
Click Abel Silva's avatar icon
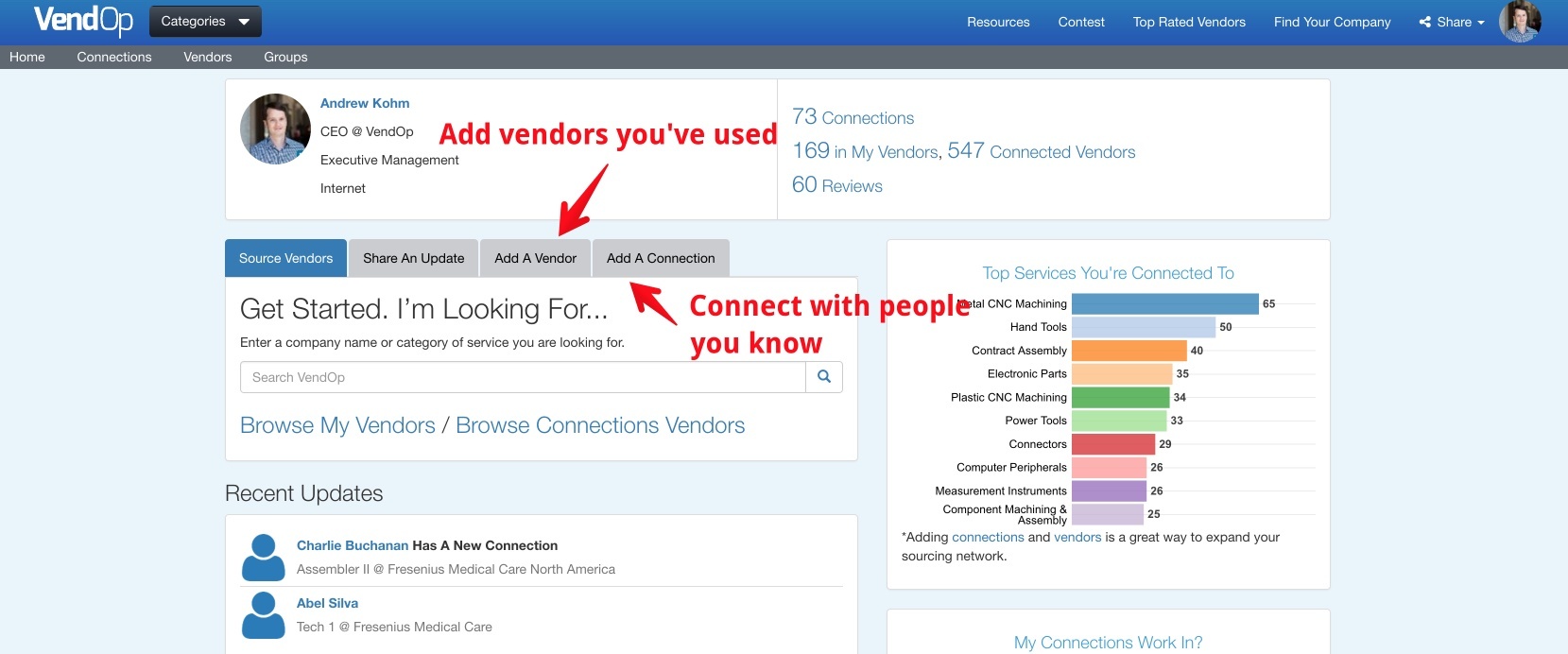[264, 615]
